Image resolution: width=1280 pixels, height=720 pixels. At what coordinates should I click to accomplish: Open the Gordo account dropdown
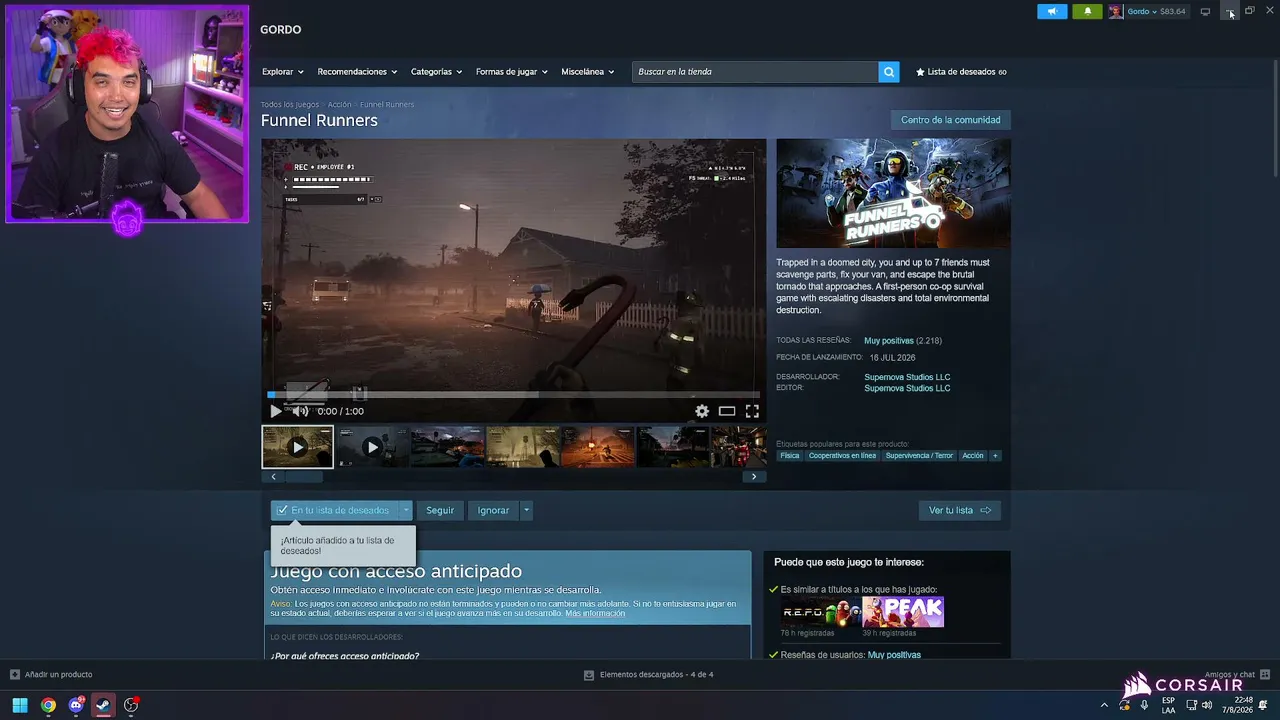[x=1142, y=11]
